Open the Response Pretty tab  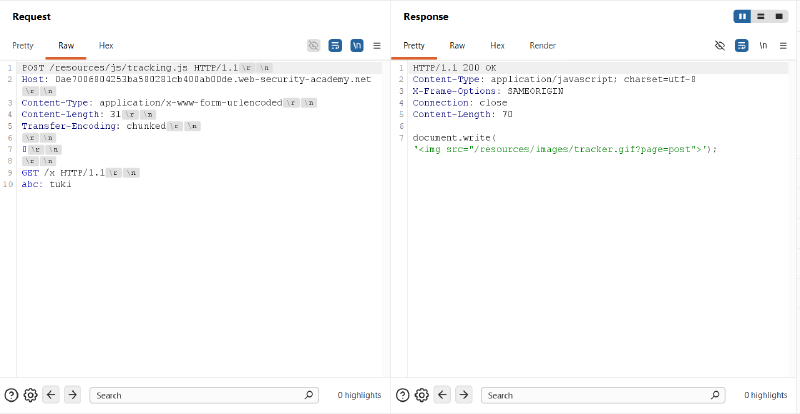pyautogui.click(x=414, y=45)
